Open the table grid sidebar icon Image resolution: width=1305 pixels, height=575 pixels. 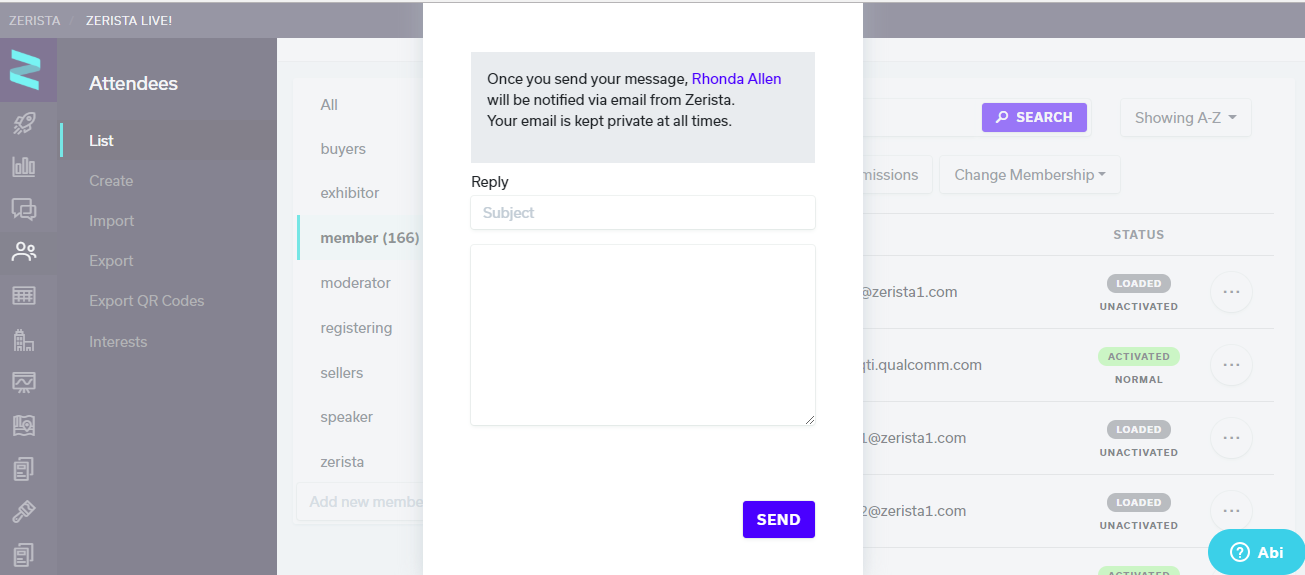pos(24,296)
